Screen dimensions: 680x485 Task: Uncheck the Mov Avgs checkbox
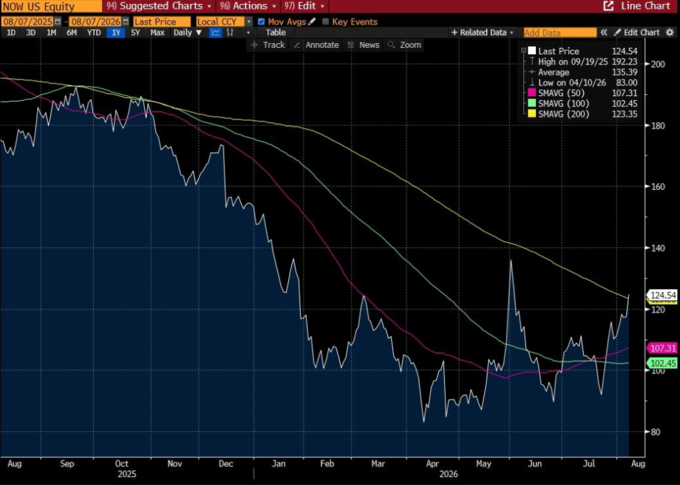pyautogui.click(x=261, y=22)
